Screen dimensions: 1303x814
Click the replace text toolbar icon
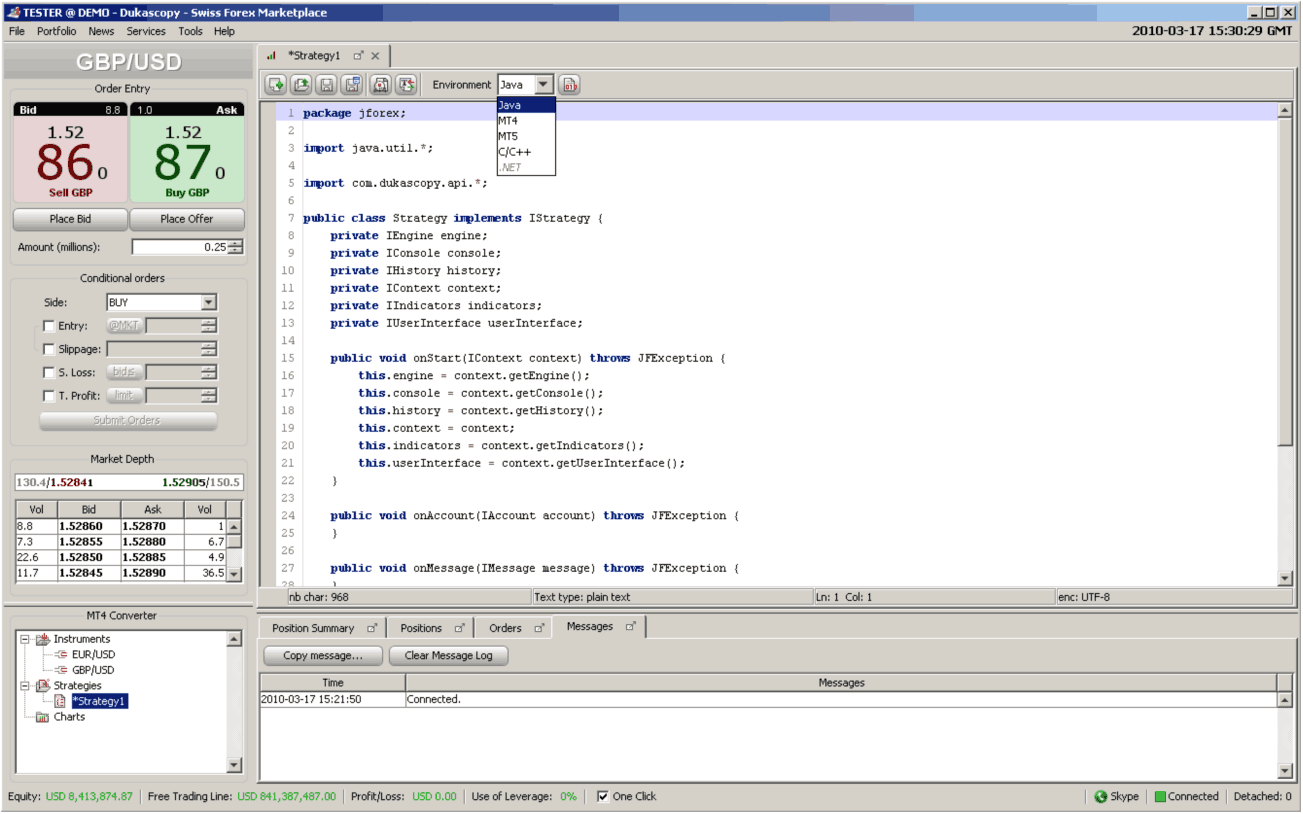coord(406,85)
